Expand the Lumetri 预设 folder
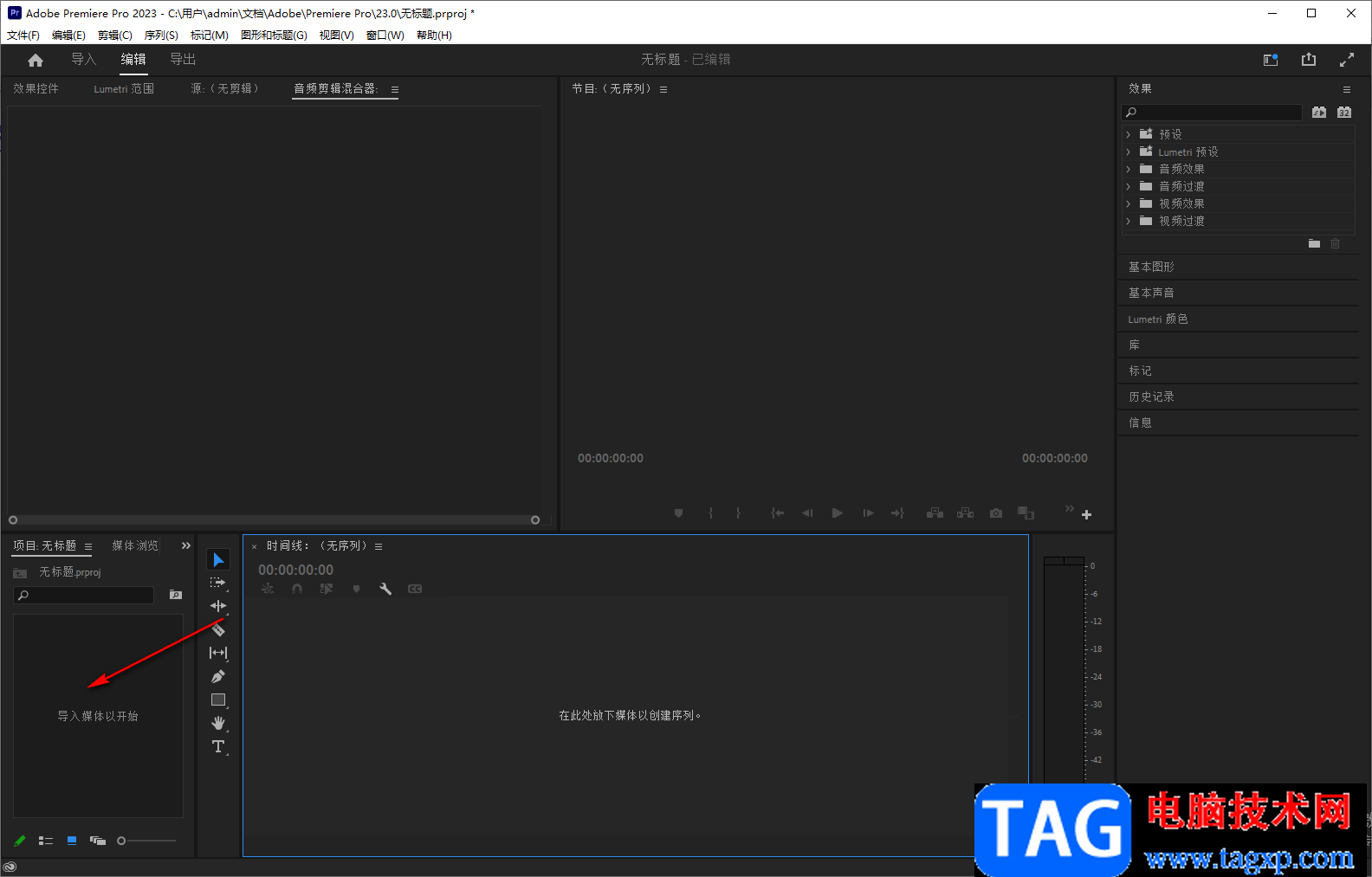 (1128, 152)
